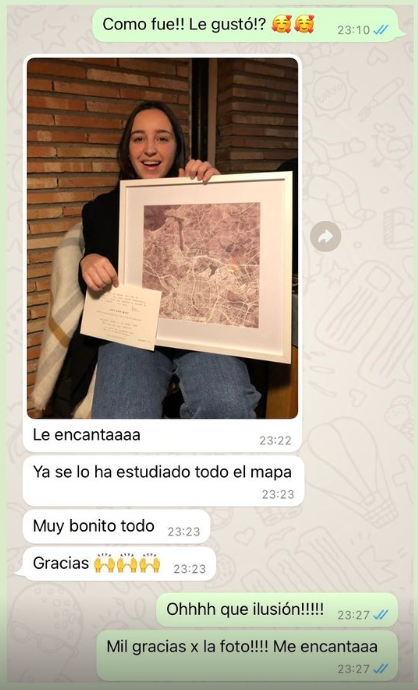Tap the 23:23 timestamp on 'Muy bonito todo'
This screenshot has width=418, height=690.
click(183, 532)
